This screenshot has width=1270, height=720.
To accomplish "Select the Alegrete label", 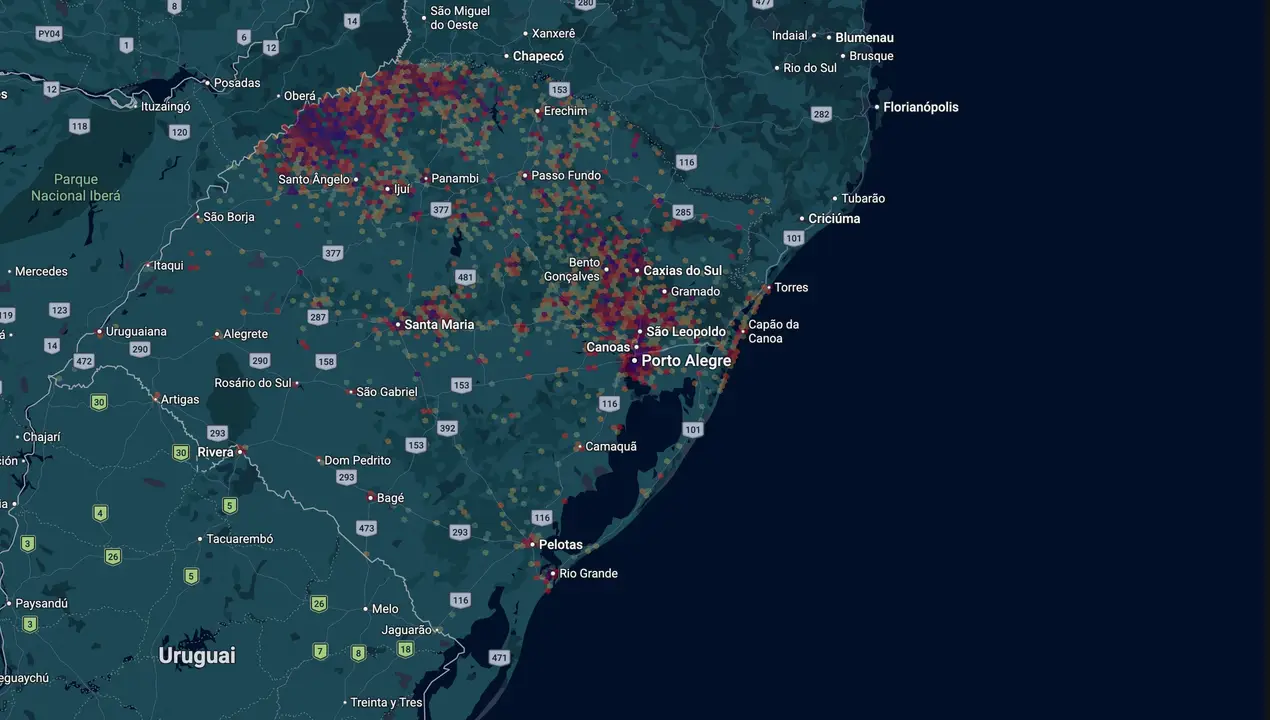I will (246, 335).
